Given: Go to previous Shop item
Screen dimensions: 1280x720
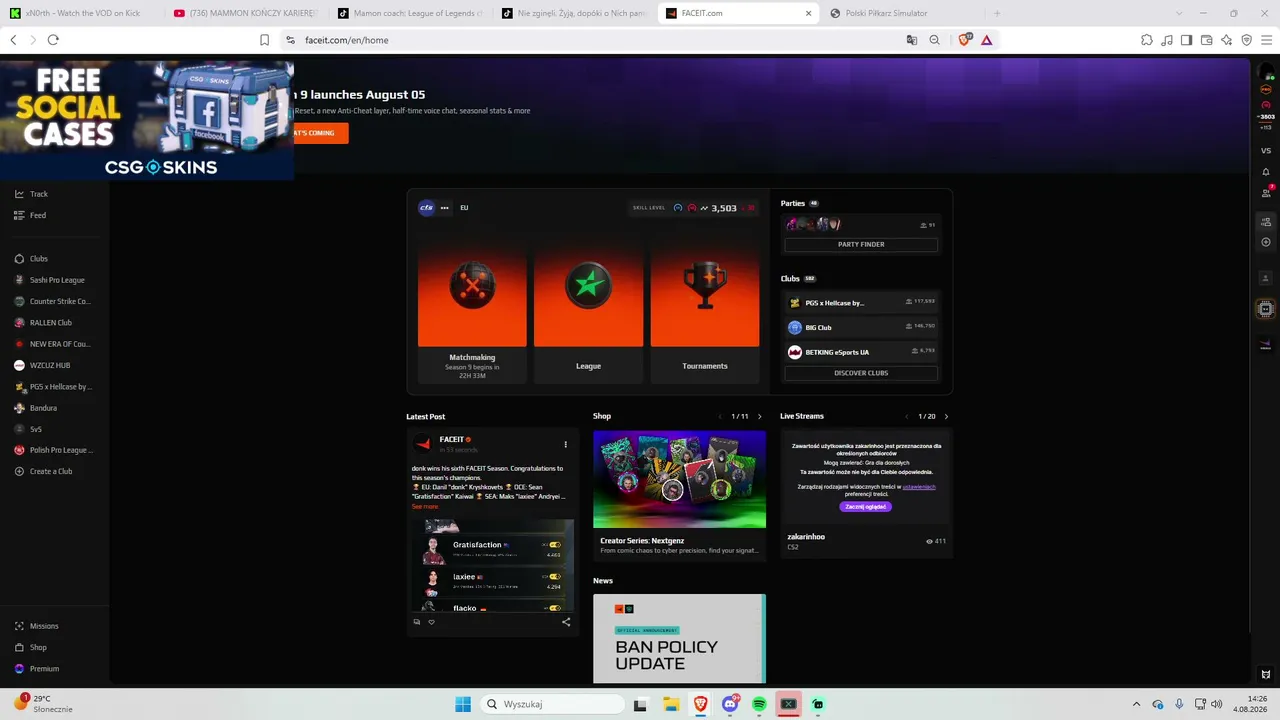Looking at the screenshot, I should point(720,416).
